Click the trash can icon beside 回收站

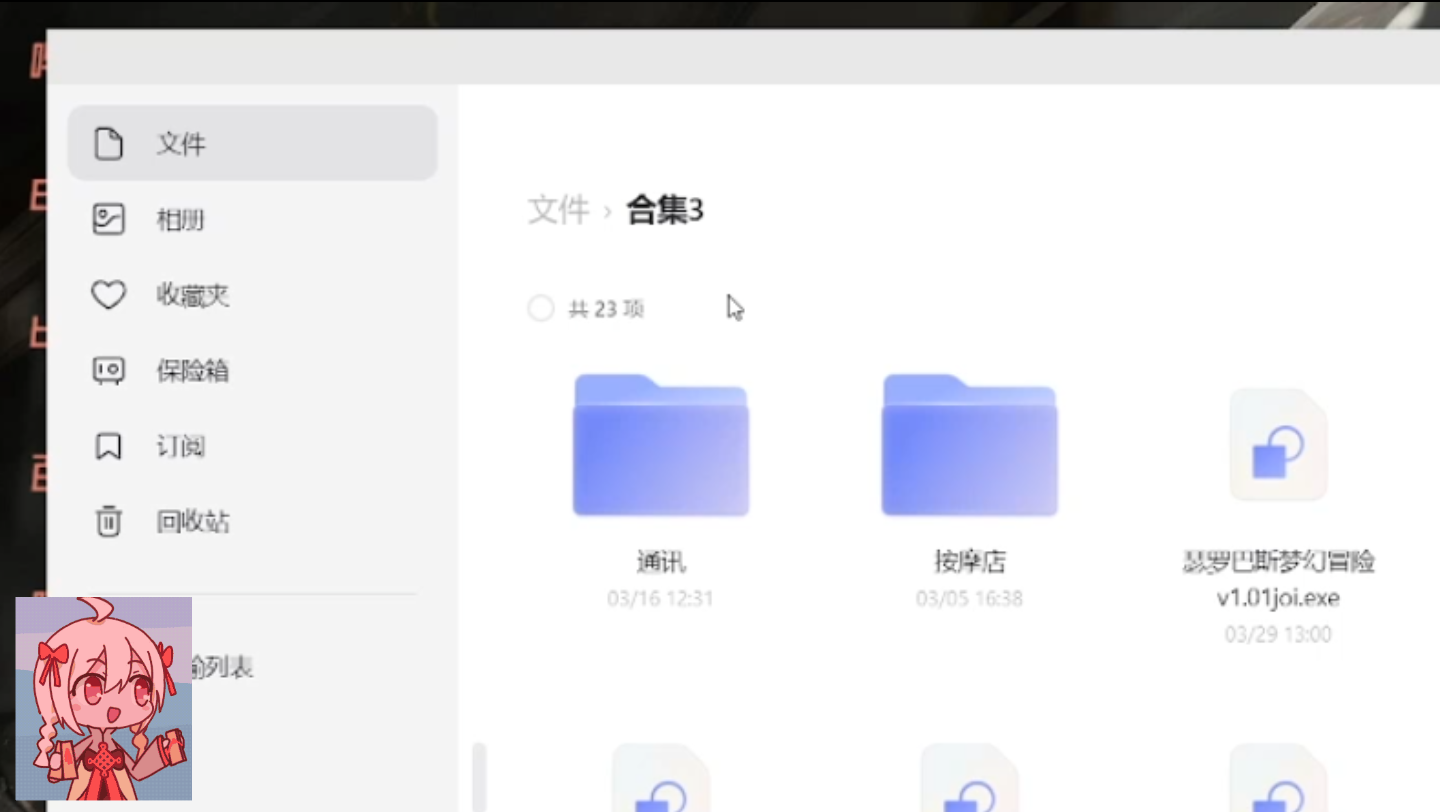pyautogui.click(x=108, y=521)
